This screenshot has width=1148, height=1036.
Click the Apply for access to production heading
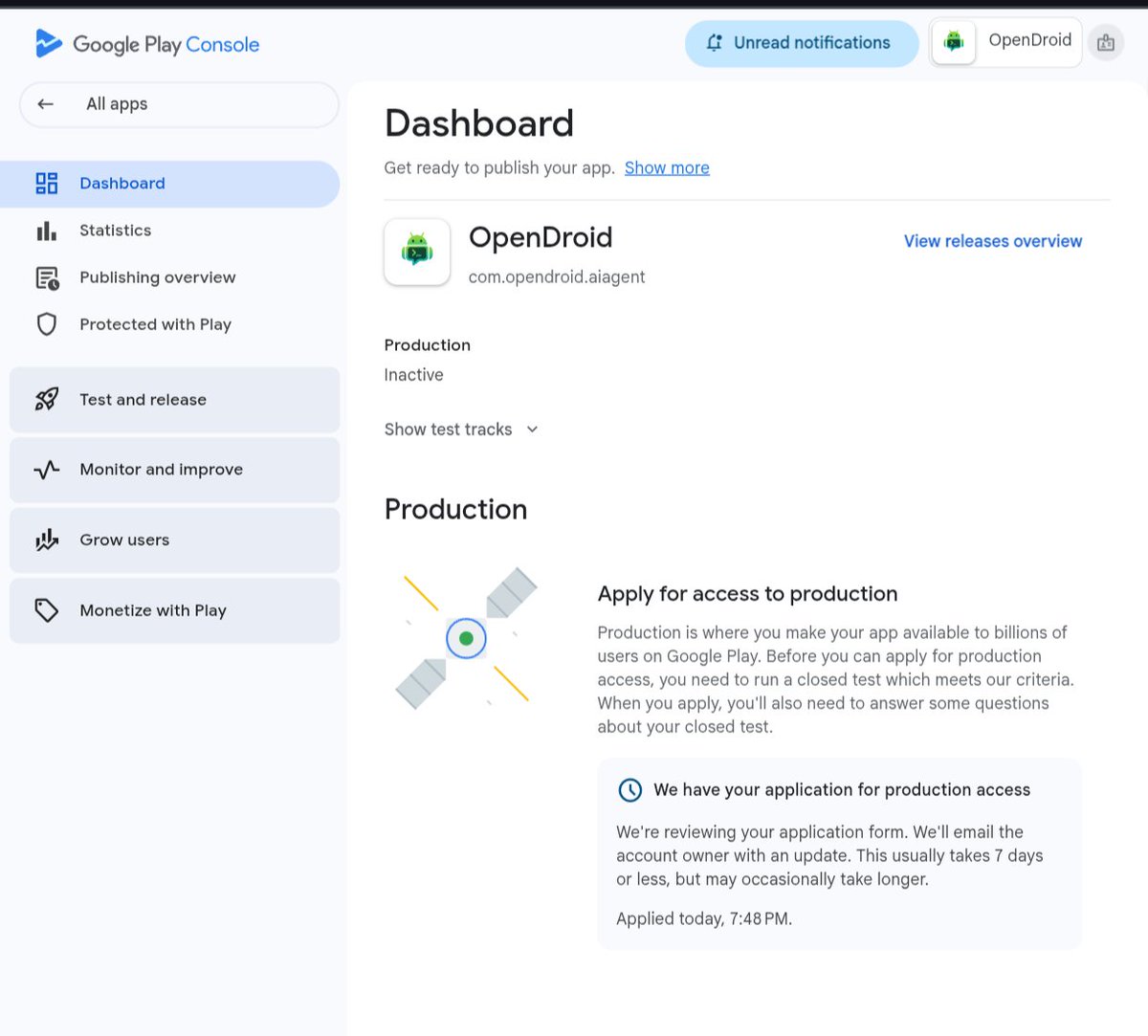coord(747,594)
